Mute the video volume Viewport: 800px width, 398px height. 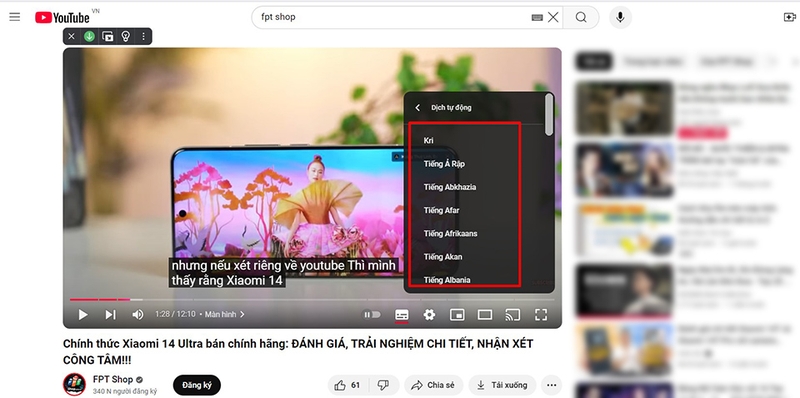(x=138, y=315)
